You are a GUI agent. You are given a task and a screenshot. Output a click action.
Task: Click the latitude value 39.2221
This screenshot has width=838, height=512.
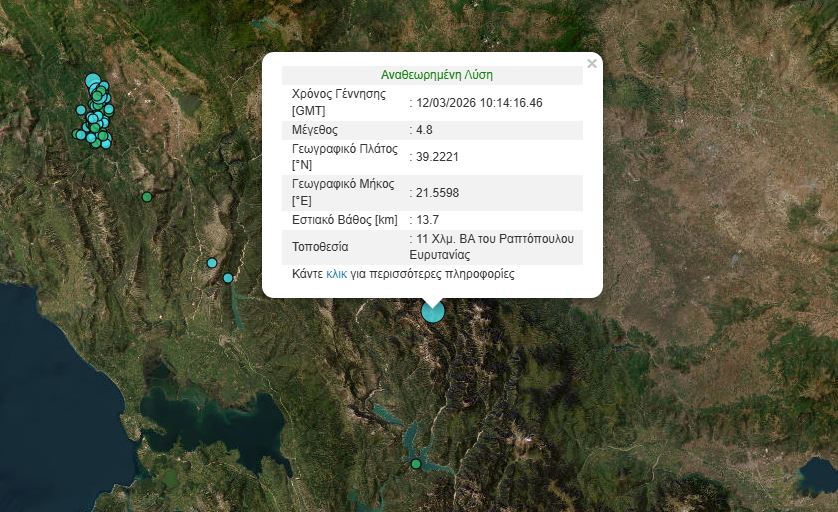click(x=438, y=157)
